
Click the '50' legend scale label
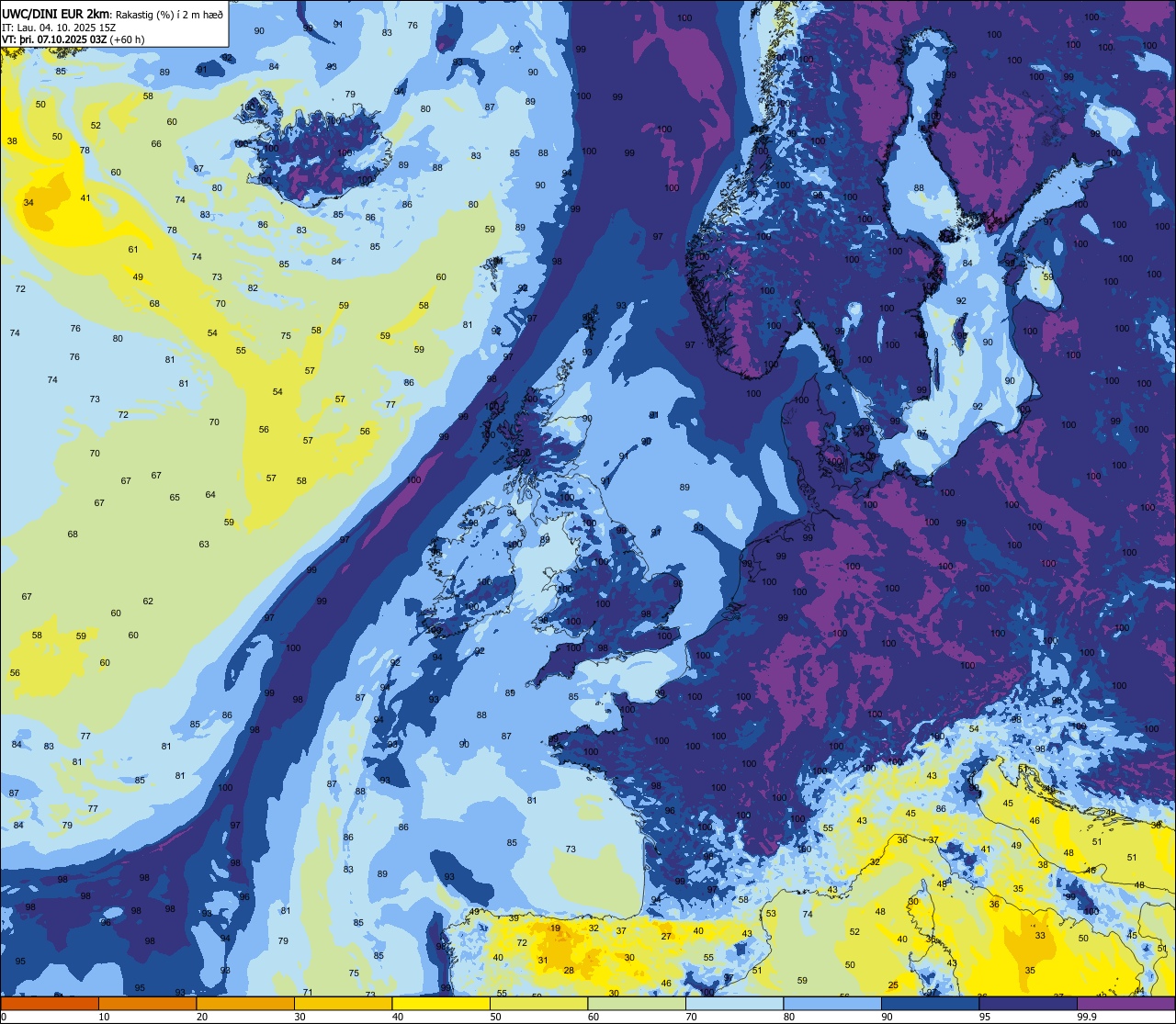[495, 1017]
